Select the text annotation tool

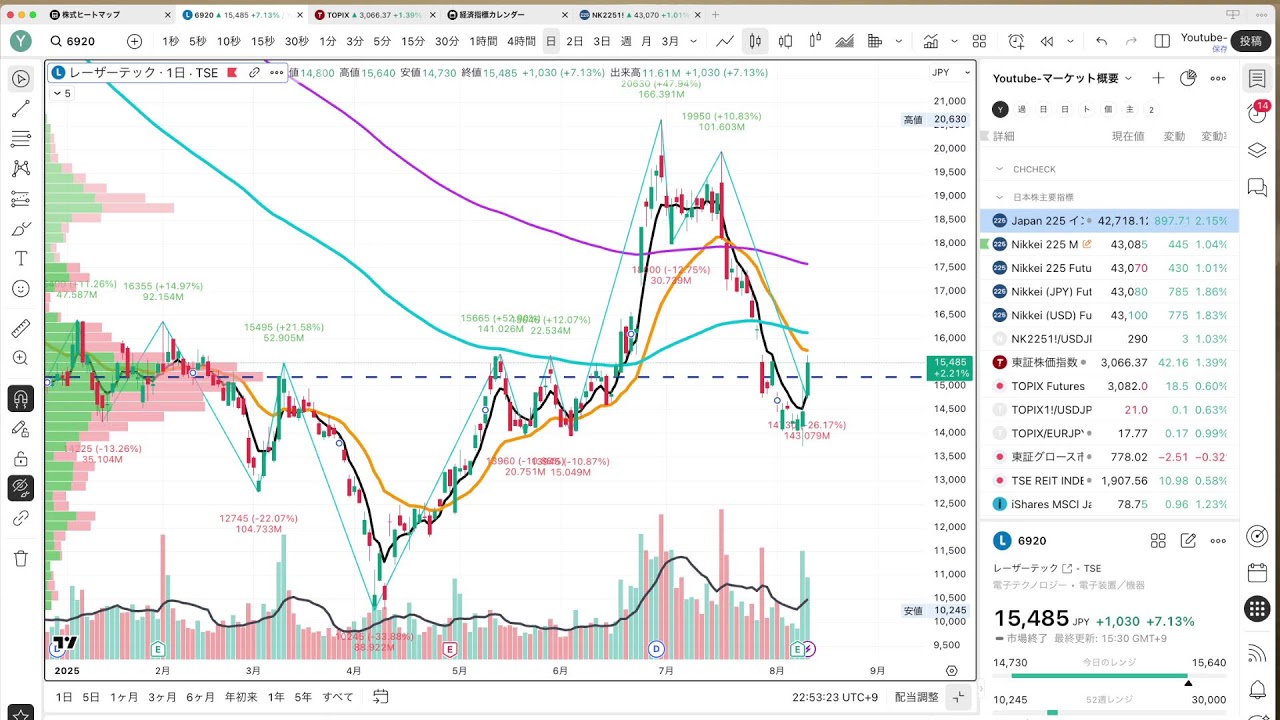tap(21, 258)
